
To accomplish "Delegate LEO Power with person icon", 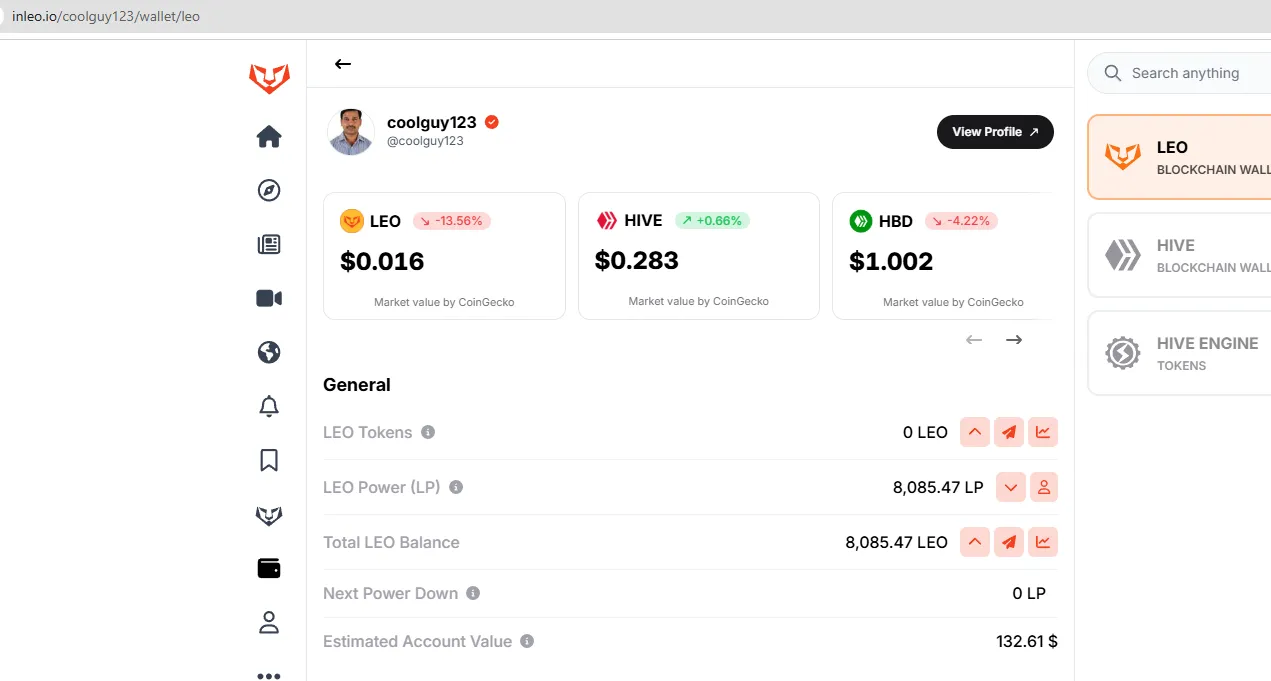I will [x=1044, y=487].
